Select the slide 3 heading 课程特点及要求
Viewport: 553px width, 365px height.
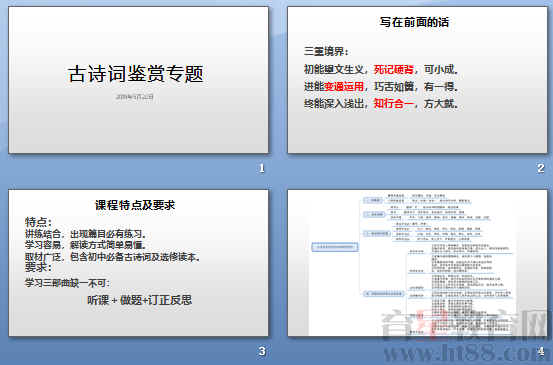coord(135,205)
